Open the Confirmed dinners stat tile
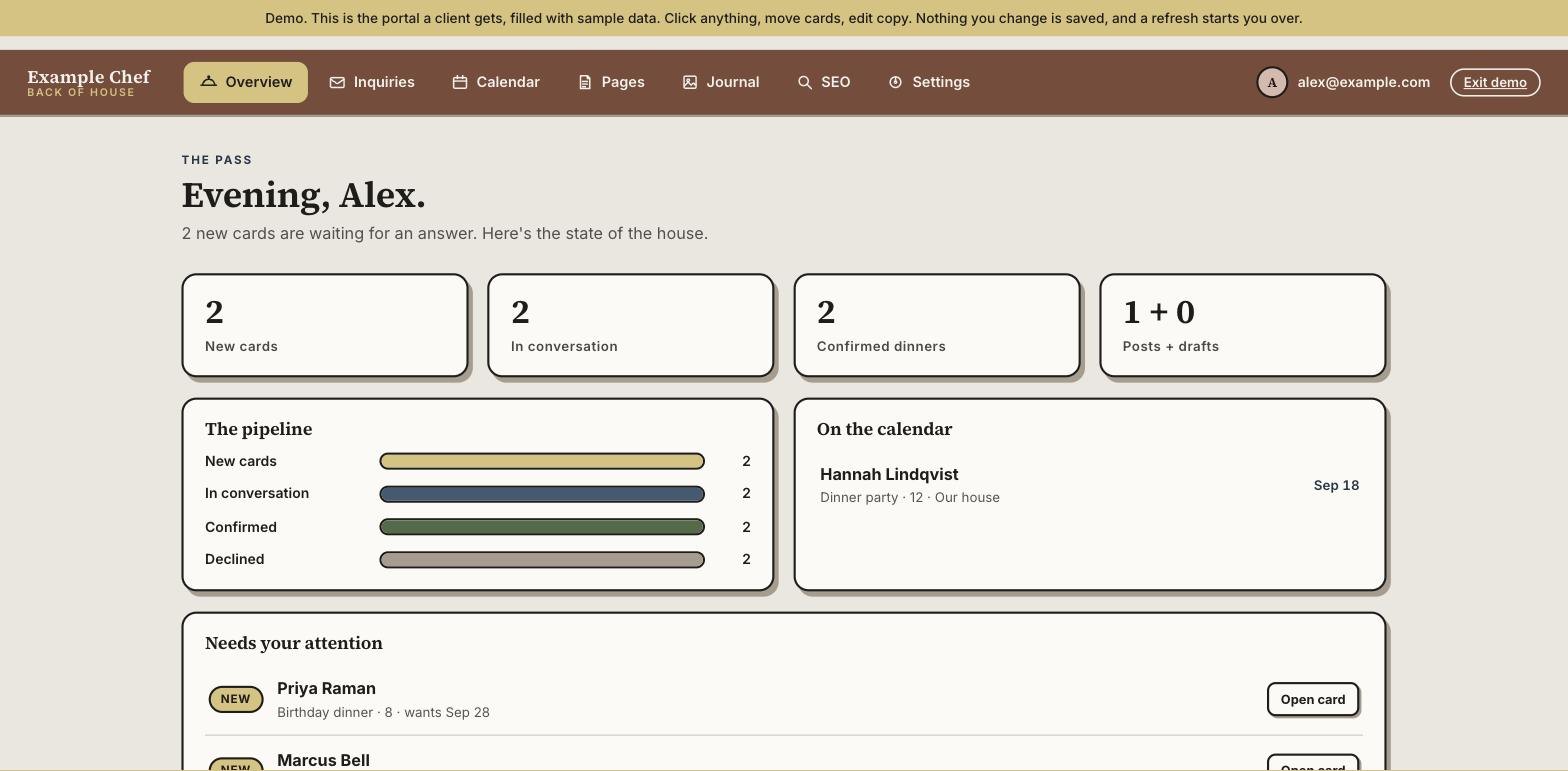The height and width of the screenshot is (771, 1568). coord(937,326)
